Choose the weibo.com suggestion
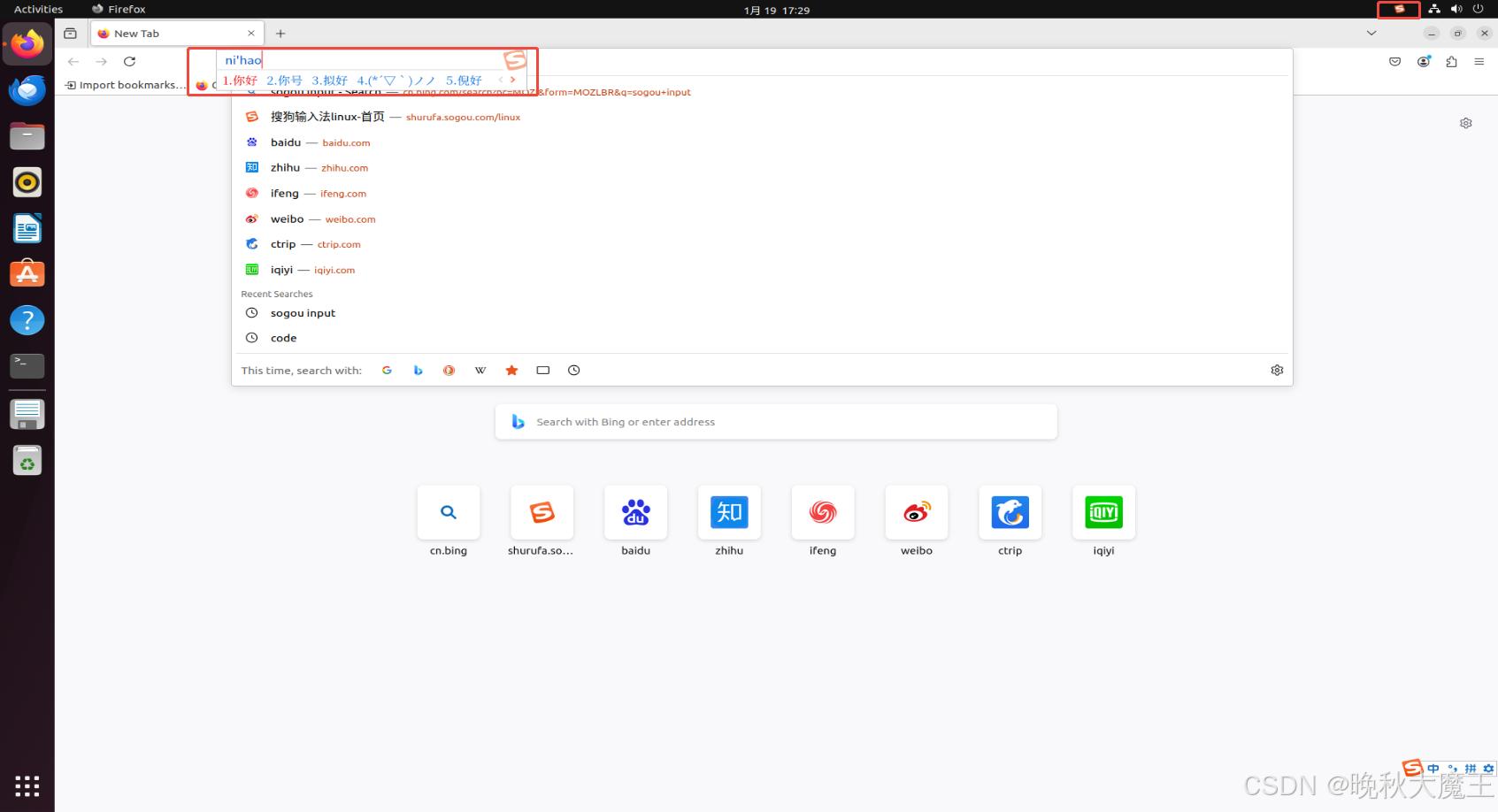The height and width of the screenshot is (812, 1498). pyautogui.click(x=762, y=218)
